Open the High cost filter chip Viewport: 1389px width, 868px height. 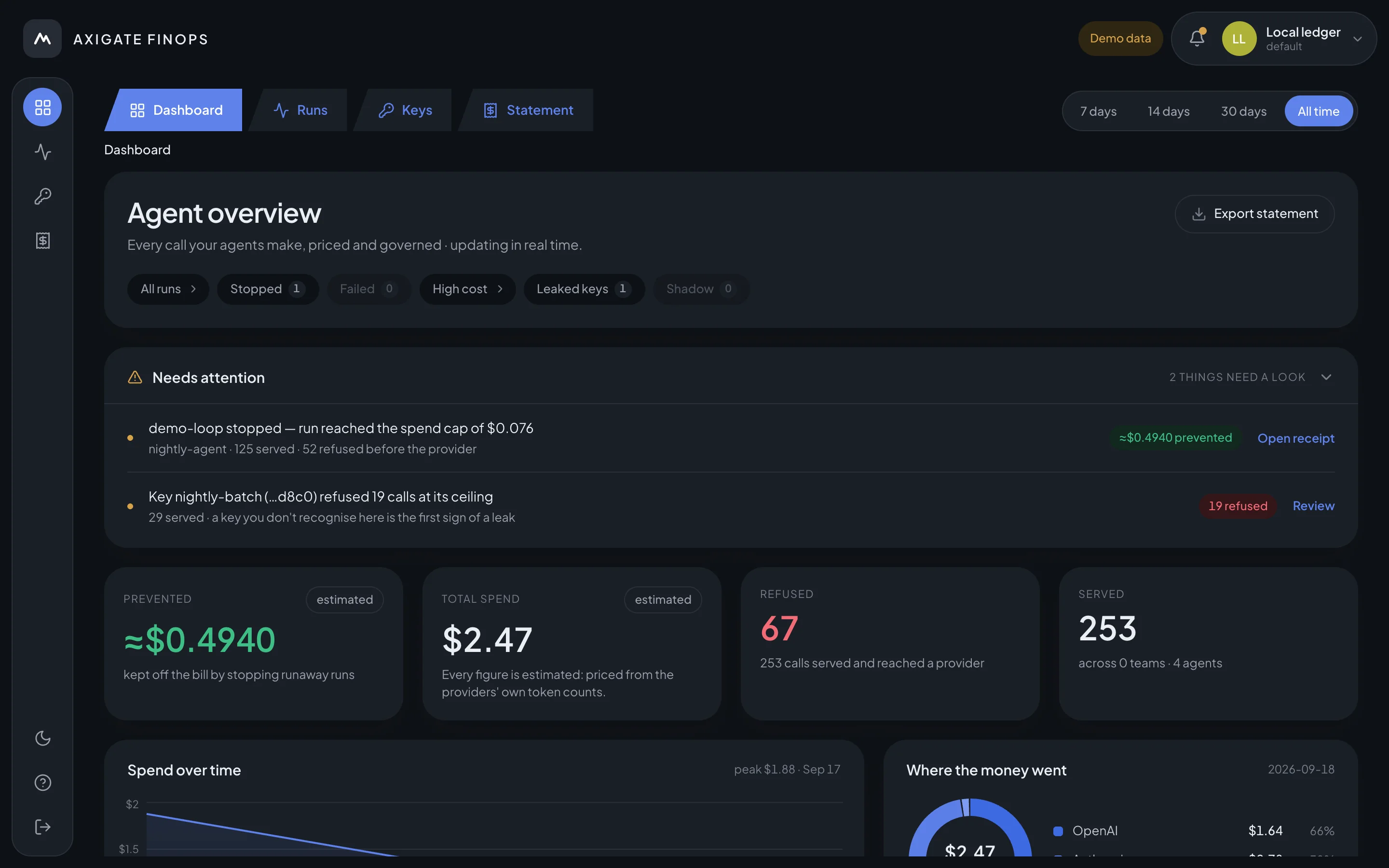(467, 289)
